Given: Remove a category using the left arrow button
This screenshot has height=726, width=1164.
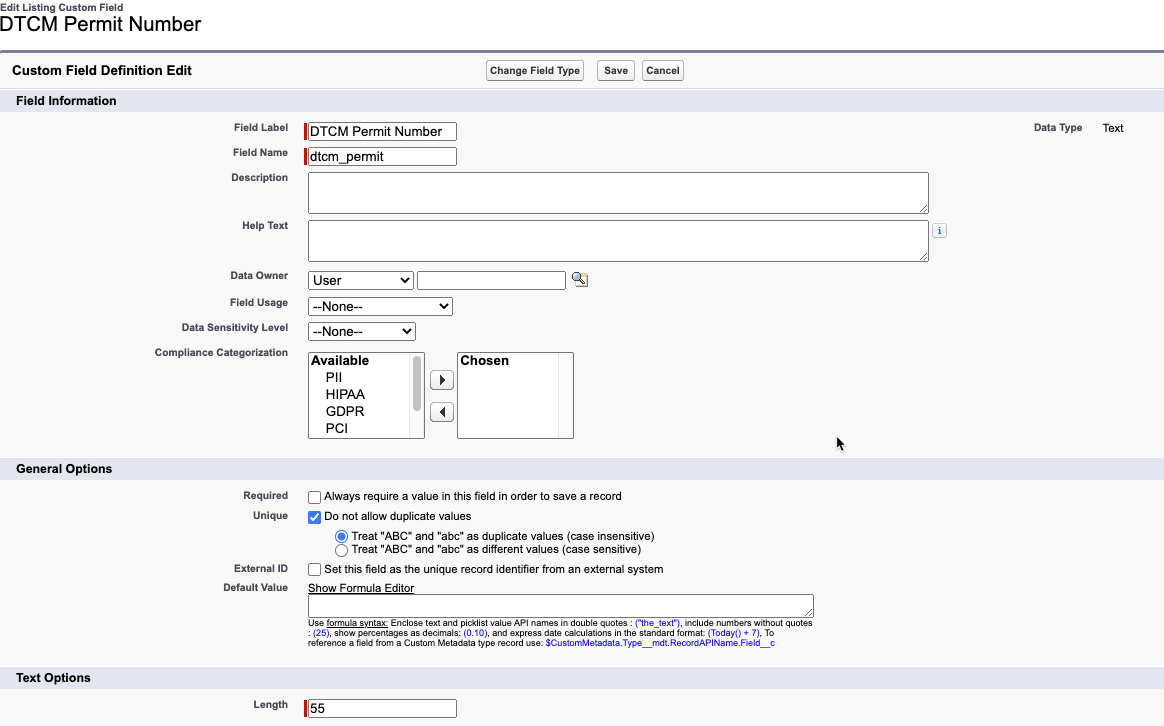Looking at the screenshot, I should (x=441, y=411).
